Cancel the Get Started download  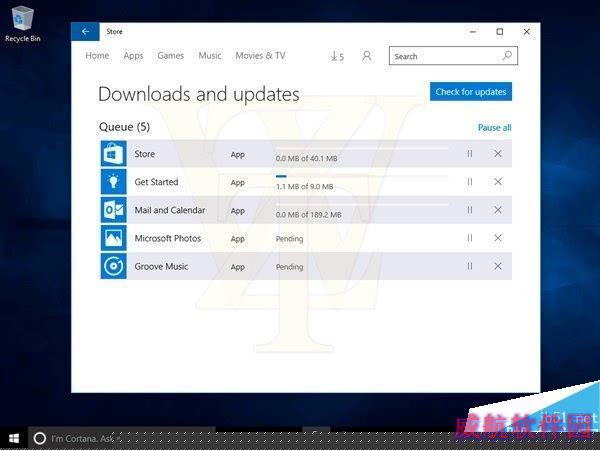(x=498, y=182)
